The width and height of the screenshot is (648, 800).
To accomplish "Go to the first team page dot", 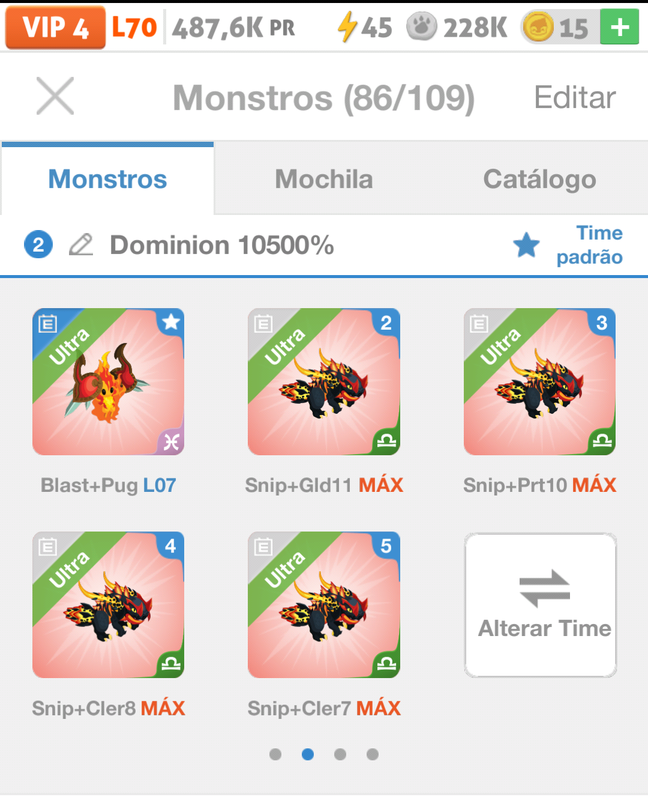I will 276,754.
